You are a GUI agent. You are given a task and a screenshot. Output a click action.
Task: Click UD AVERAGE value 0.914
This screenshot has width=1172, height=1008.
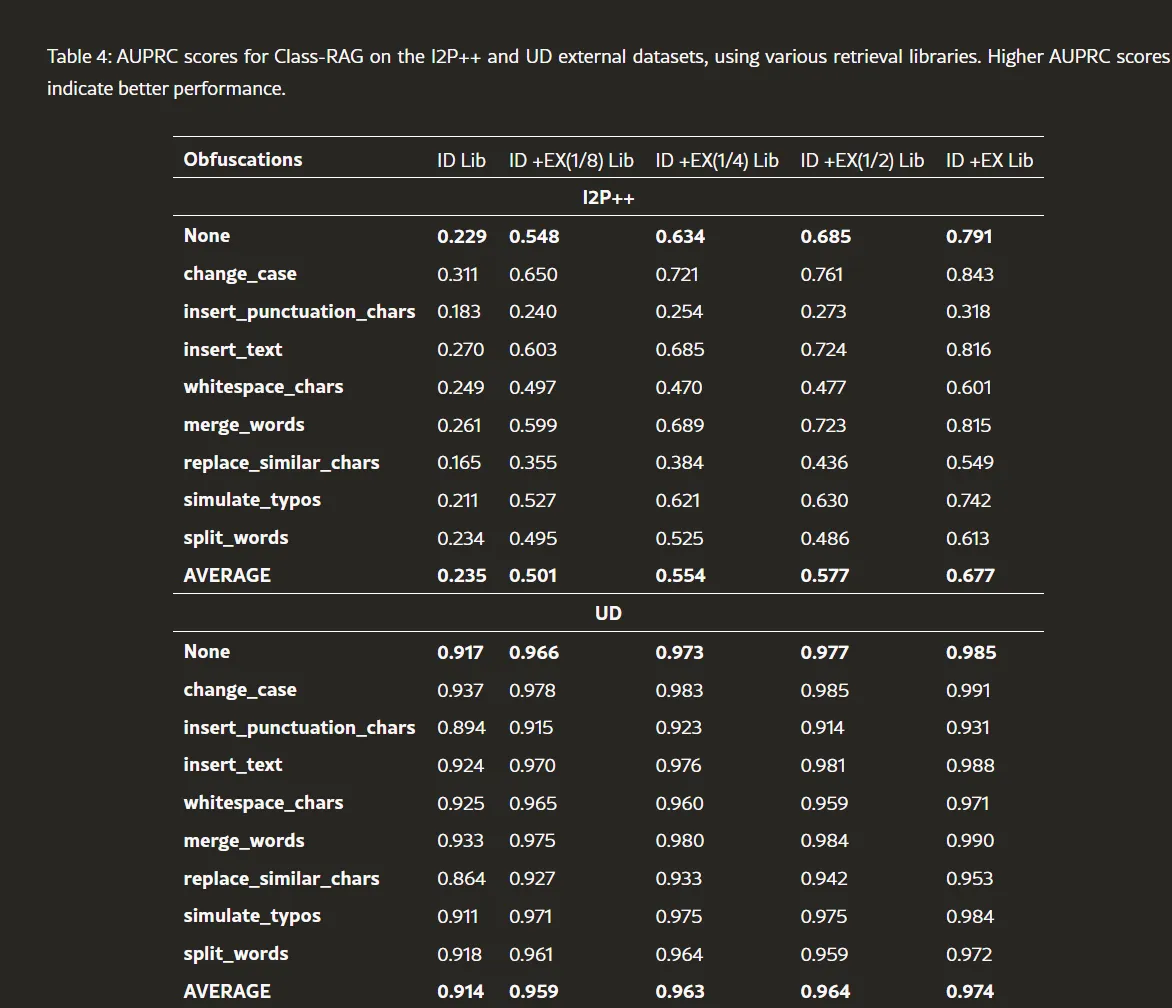pyautogui.click(x=460, y=992)
